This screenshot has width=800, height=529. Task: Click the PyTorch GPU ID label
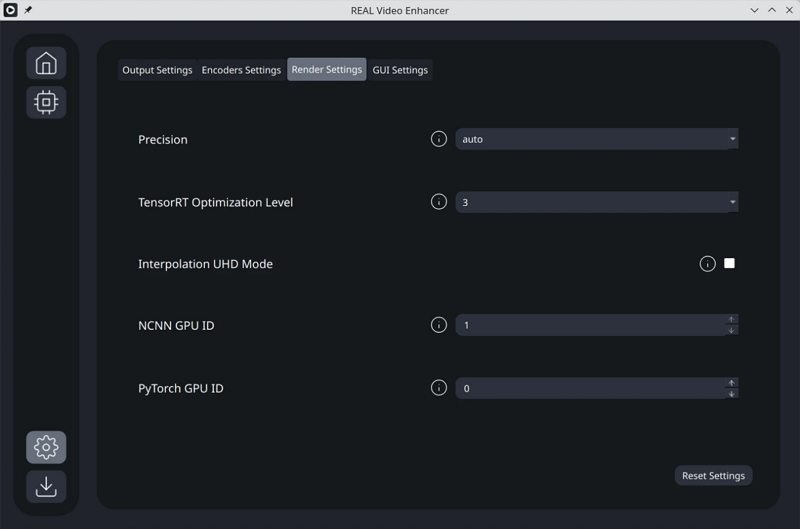(181, 389)
